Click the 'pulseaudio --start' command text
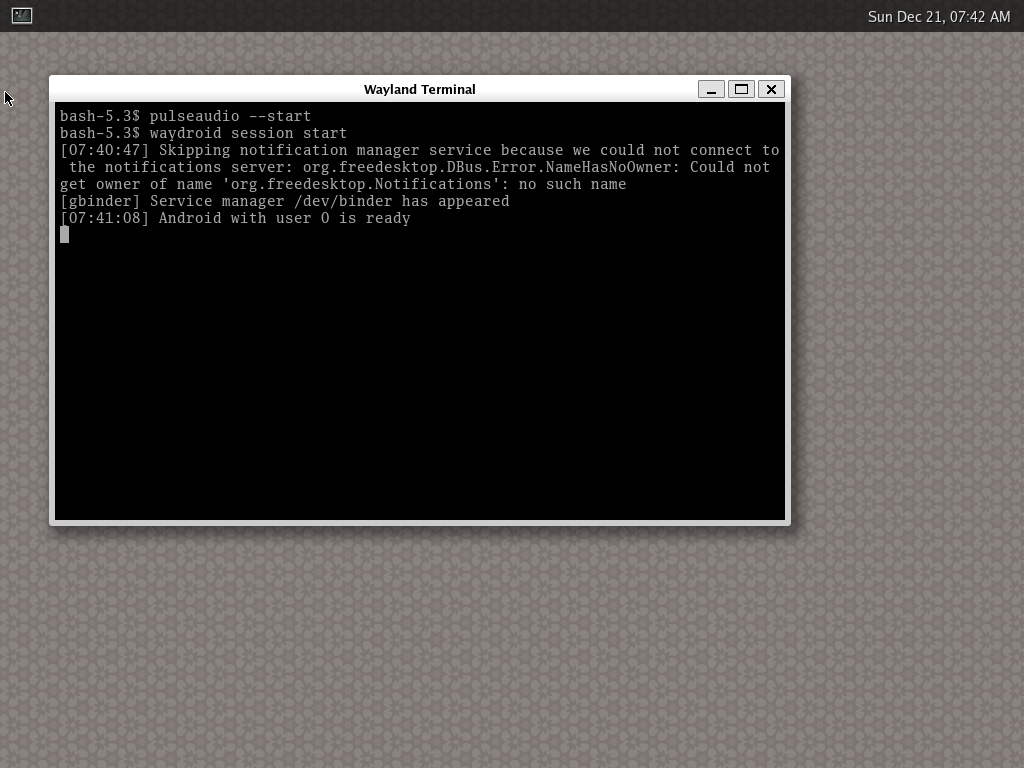 pos(230,116)
